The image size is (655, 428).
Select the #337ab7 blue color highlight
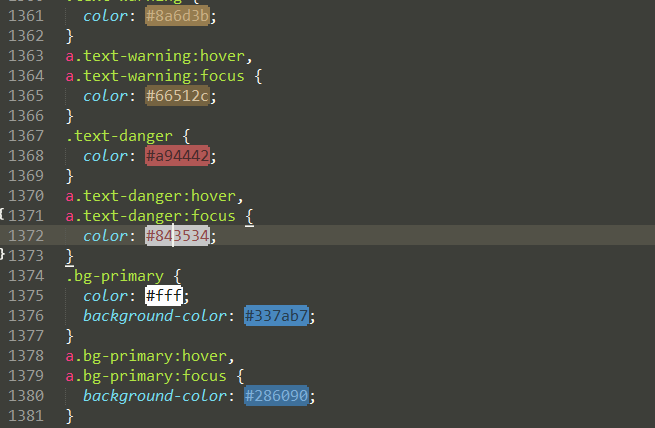279,316
